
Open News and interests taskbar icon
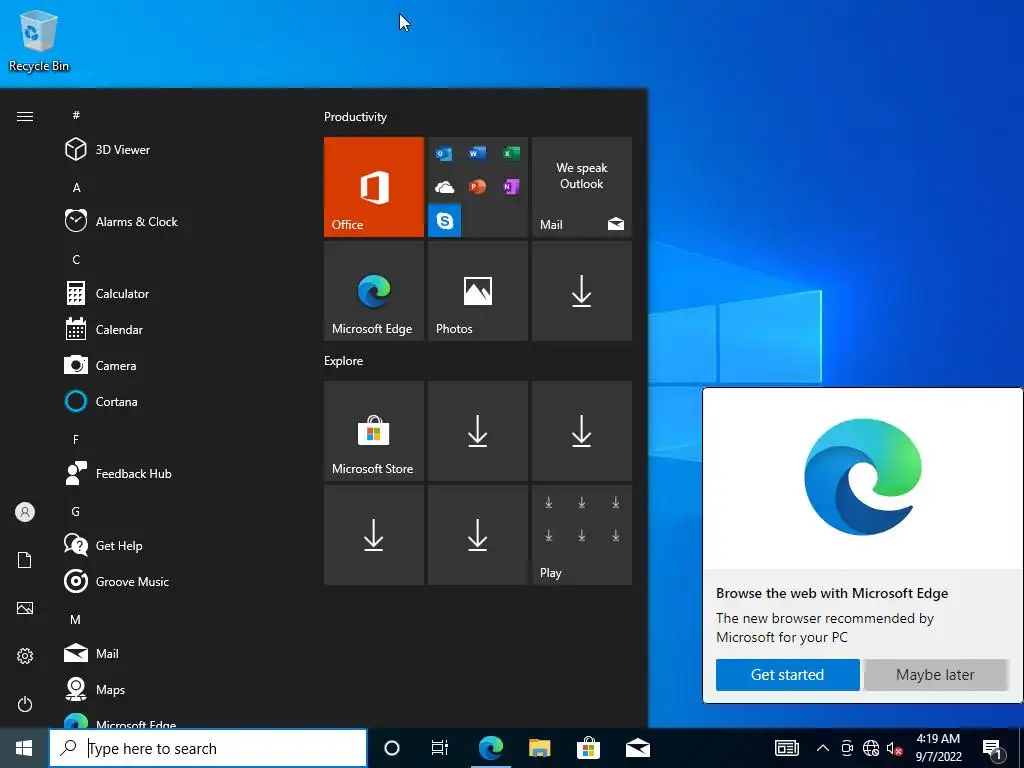(x=786, y=748)
